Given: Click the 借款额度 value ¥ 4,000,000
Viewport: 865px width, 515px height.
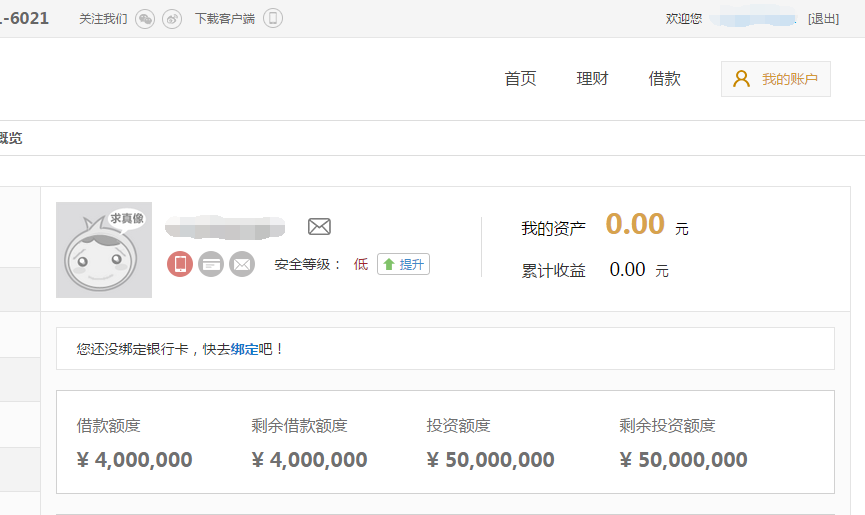Looking at the screenshot, I should point(134,460).
